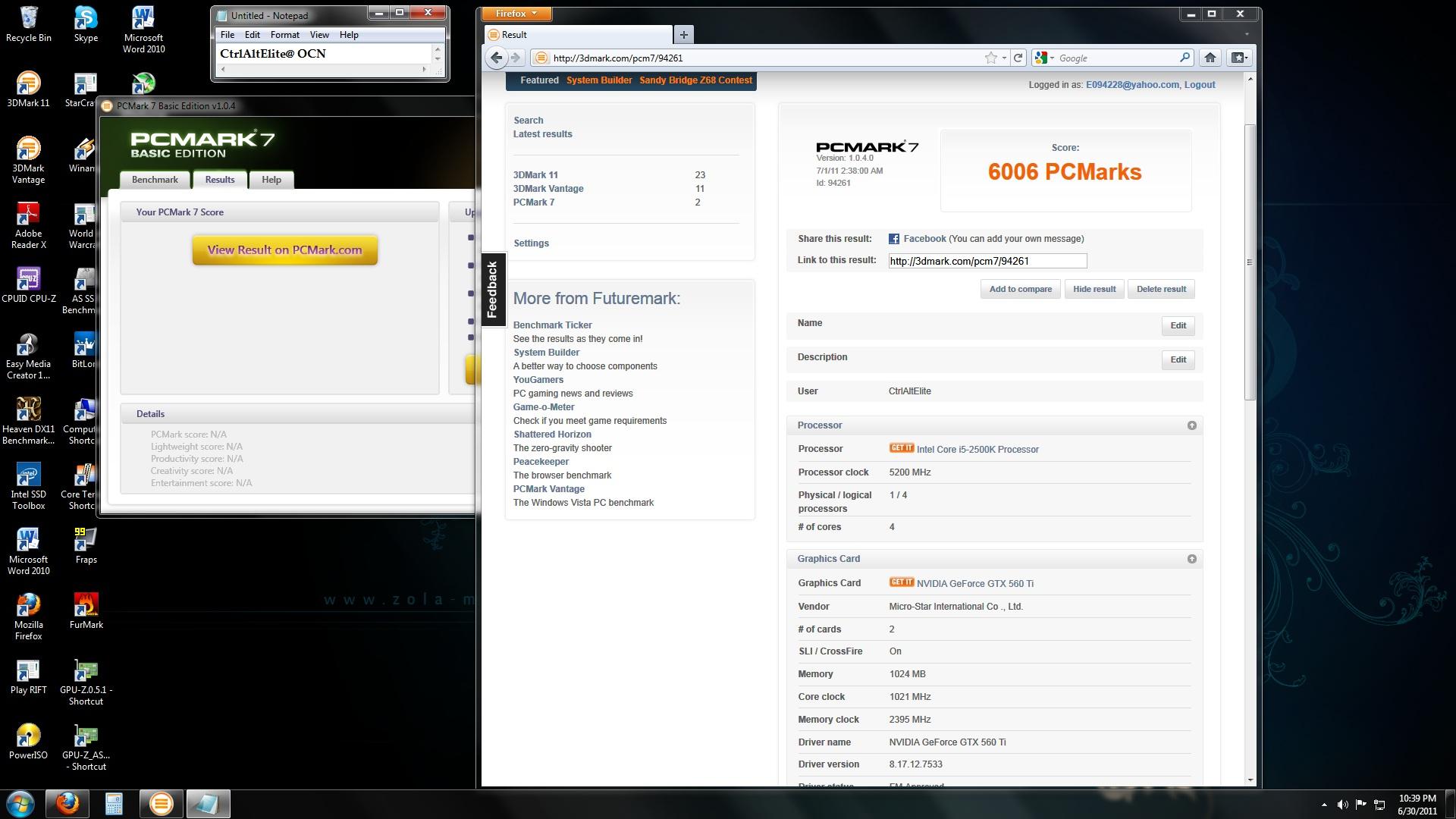The height and width of the screenshot is (819, 1456).
Task: Launch Heaven DX11 Benchmark shortcut
Action: (x=28, y=421)
